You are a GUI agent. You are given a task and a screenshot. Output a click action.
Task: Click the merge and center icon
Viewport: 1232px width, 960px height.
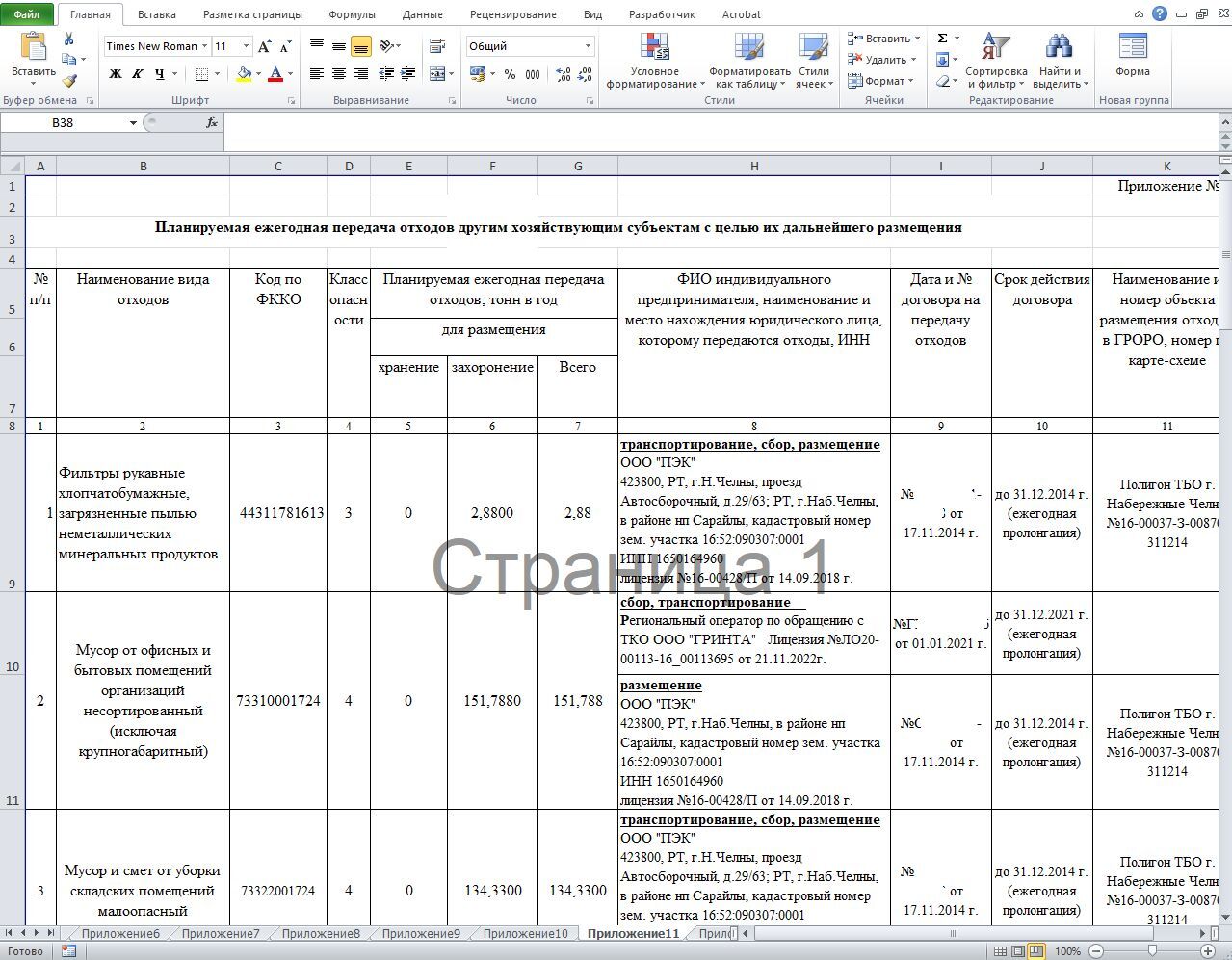click(437, 74)
